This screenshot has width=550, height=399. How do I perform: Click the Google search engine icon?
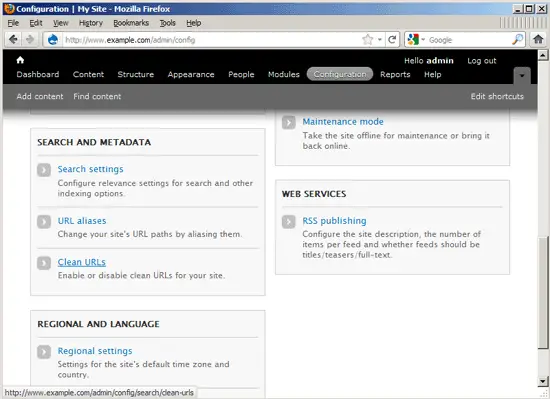pos(414,40)
